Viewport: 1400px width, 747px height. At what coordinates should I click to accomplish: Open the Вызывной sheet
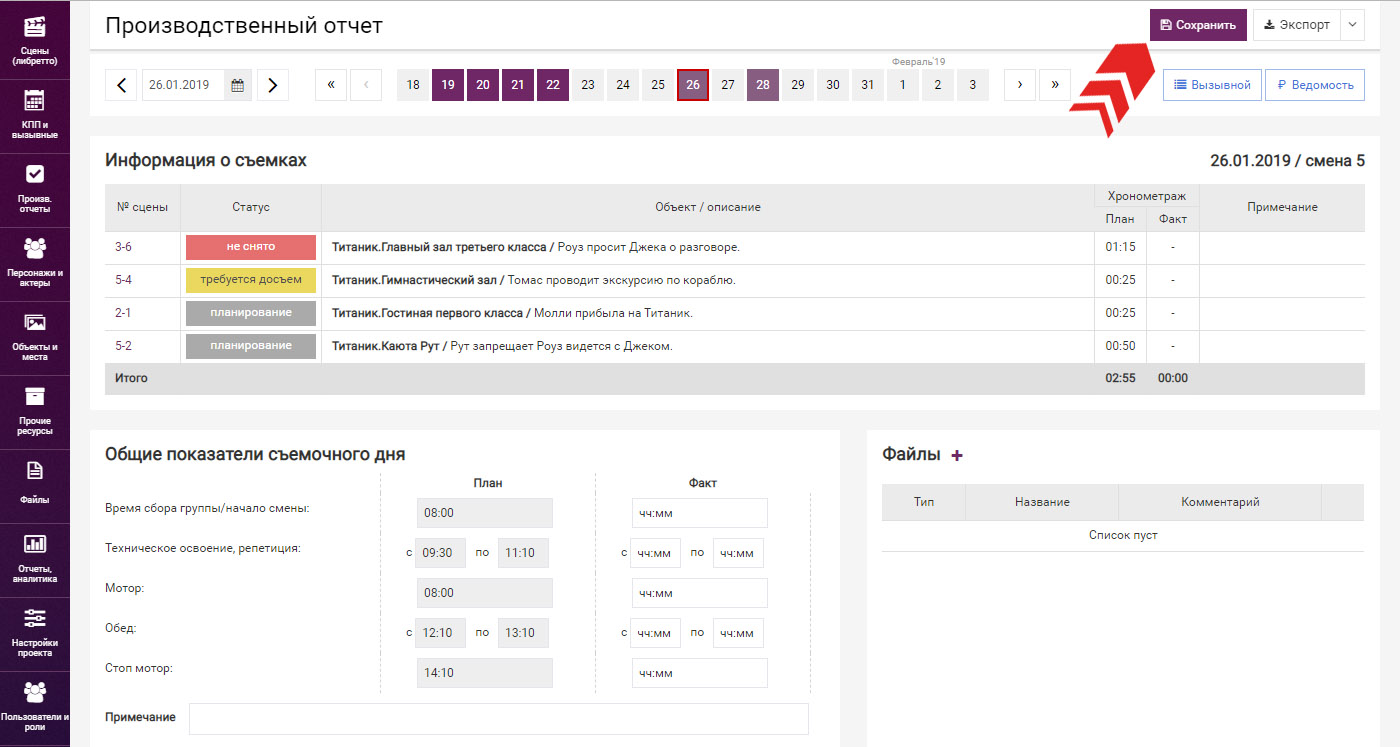click(1211, 85)
